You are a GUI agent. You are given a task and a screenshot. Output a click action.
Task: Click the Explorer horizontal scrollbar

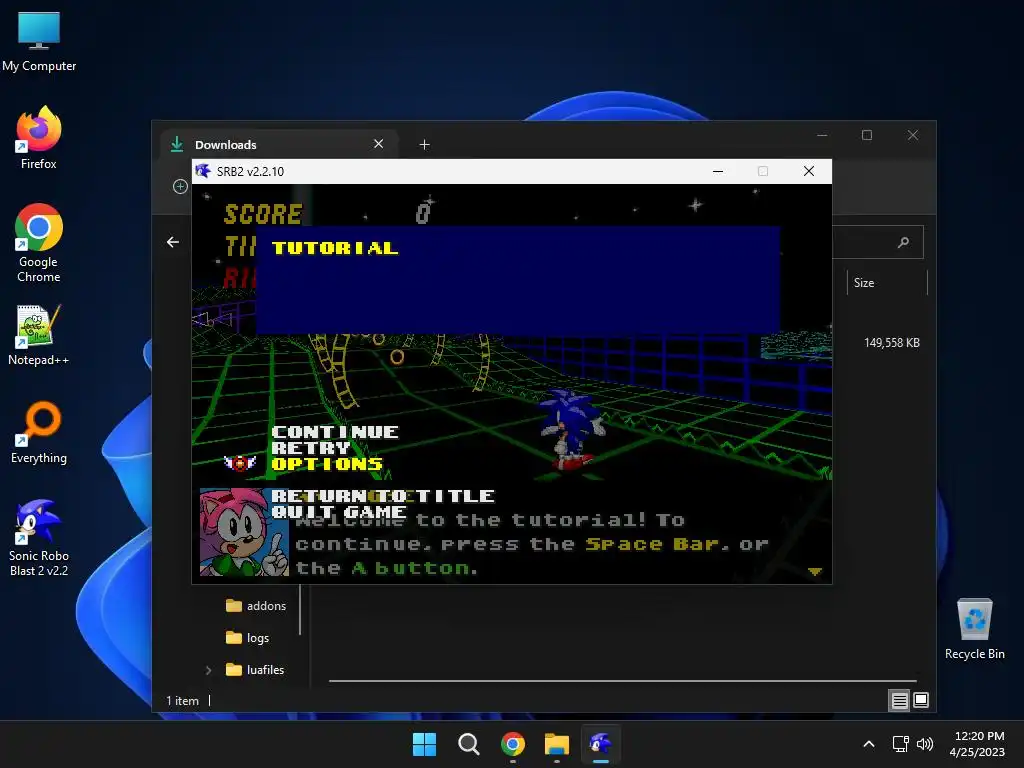pos(622,680)
